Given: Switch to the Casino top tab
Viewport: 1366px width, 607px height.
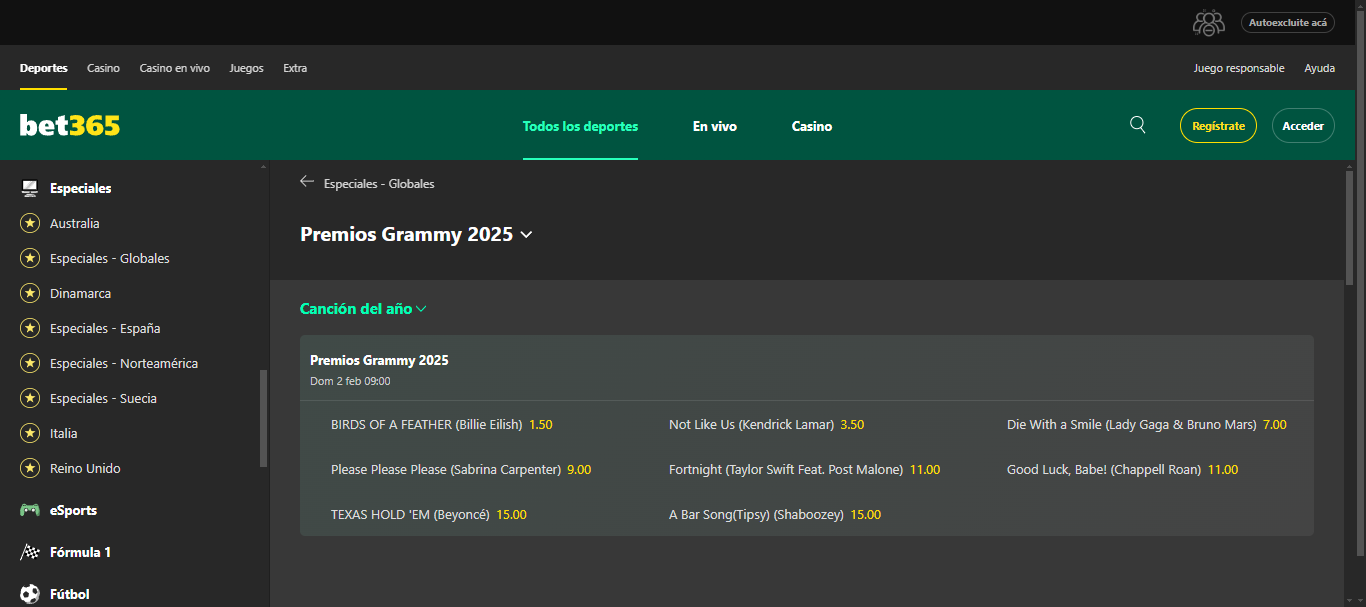Looking at the screenshot, I should [103, 68].
